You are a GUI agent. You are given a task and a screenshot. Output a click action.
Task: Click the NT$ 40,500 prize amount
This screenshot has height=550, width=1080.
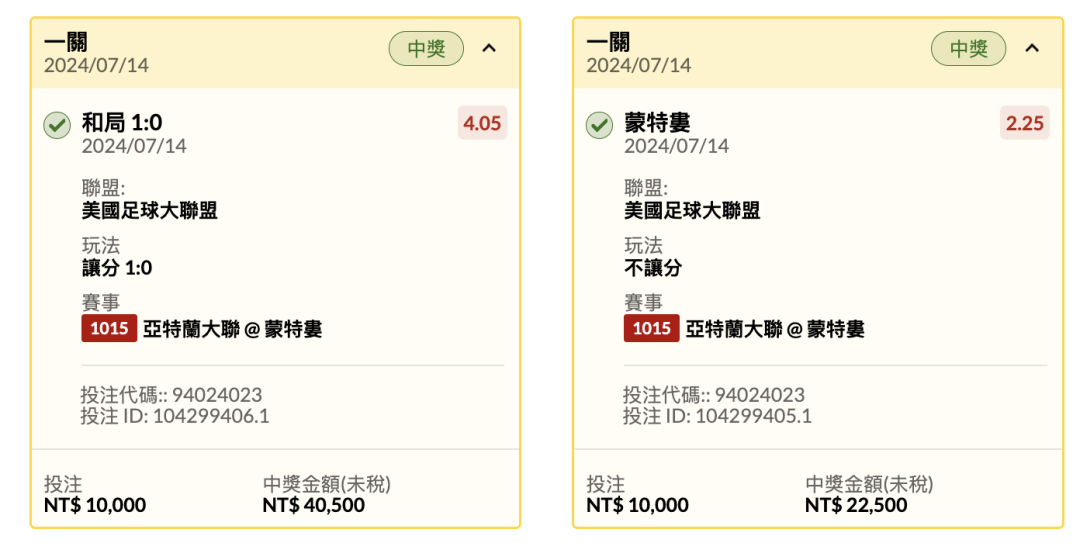[x=314, y=505]
